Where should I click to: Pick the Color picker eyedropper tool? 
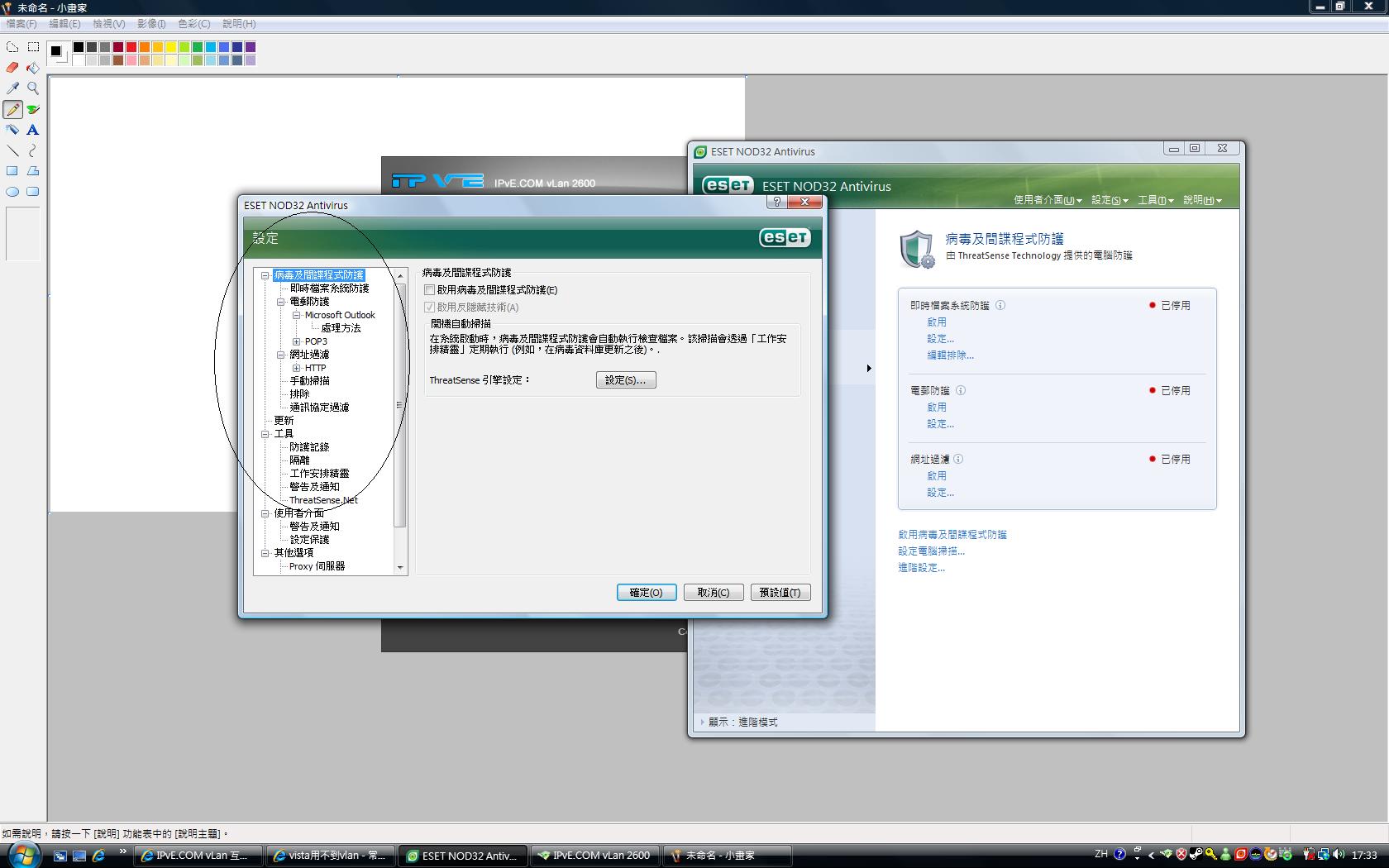click(12, 88)
